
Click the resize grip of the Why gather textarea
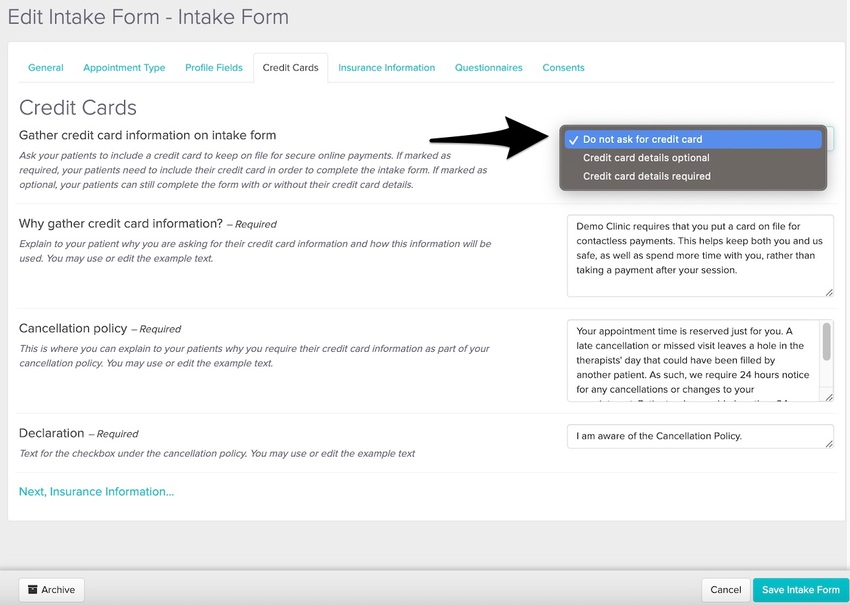click(828, 293)
